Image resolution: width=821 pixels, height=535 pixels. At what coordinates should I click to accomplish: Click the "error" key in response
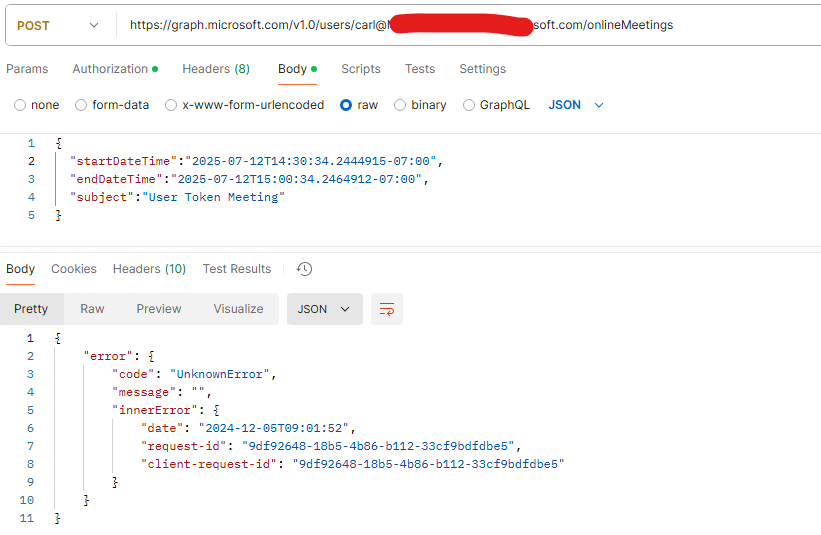tap(108, 356)
